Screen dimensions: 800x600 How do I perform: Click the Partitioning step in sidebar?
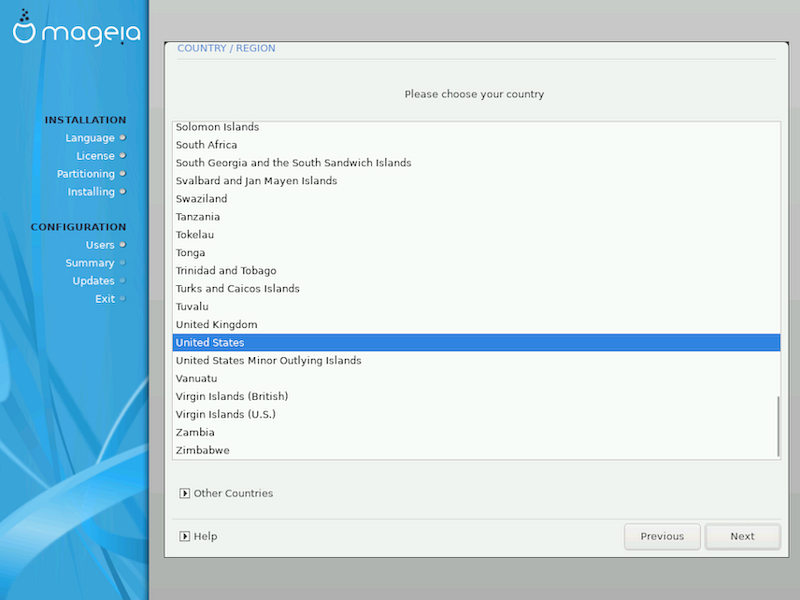(86, 174)
